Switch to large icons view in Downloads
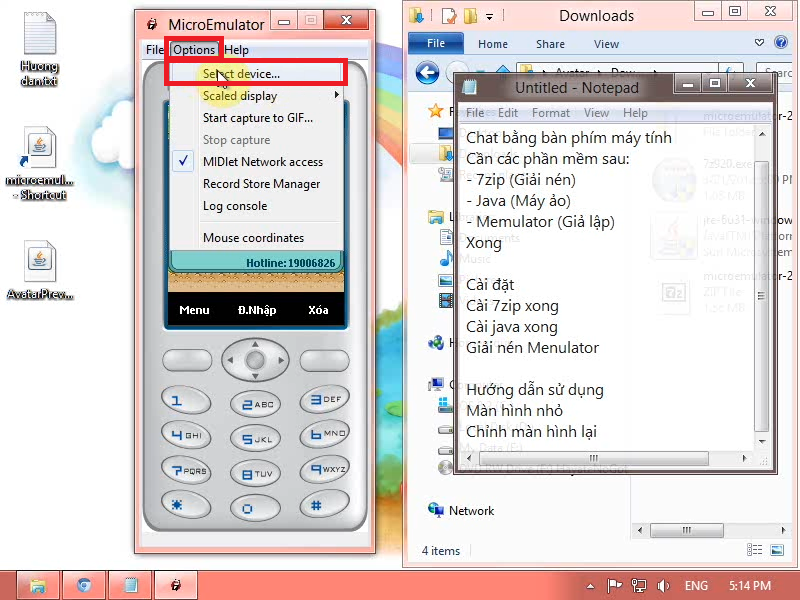800x600 pixels. click(777, 549)
